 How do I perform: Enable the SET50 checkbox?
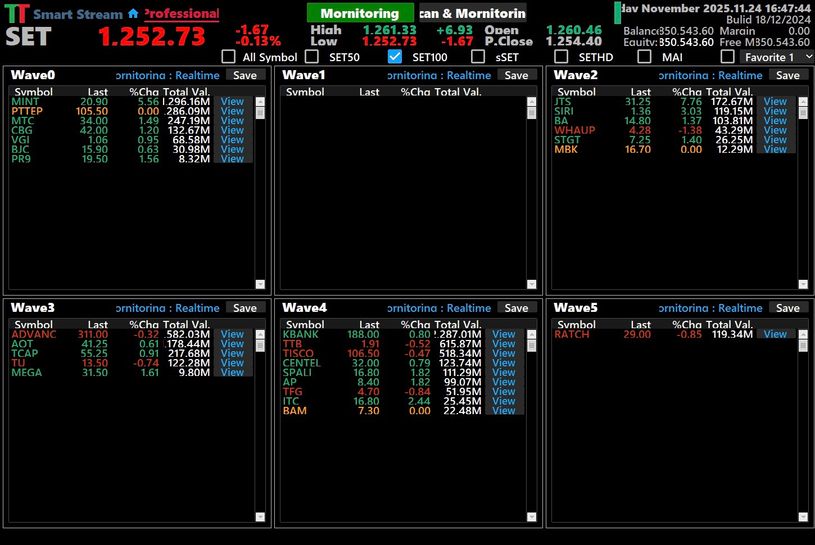click(310, 57)
